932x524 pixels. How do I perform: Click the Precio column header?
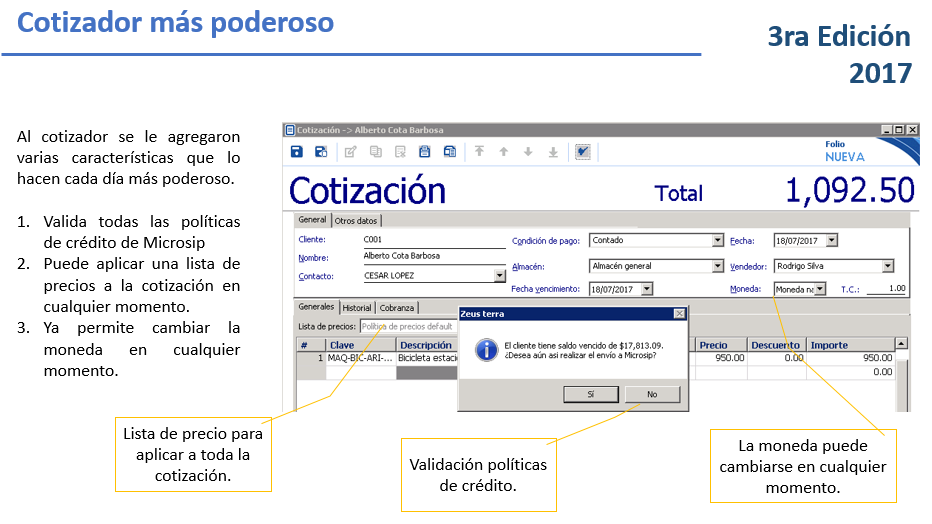click(x=720, y=345)
